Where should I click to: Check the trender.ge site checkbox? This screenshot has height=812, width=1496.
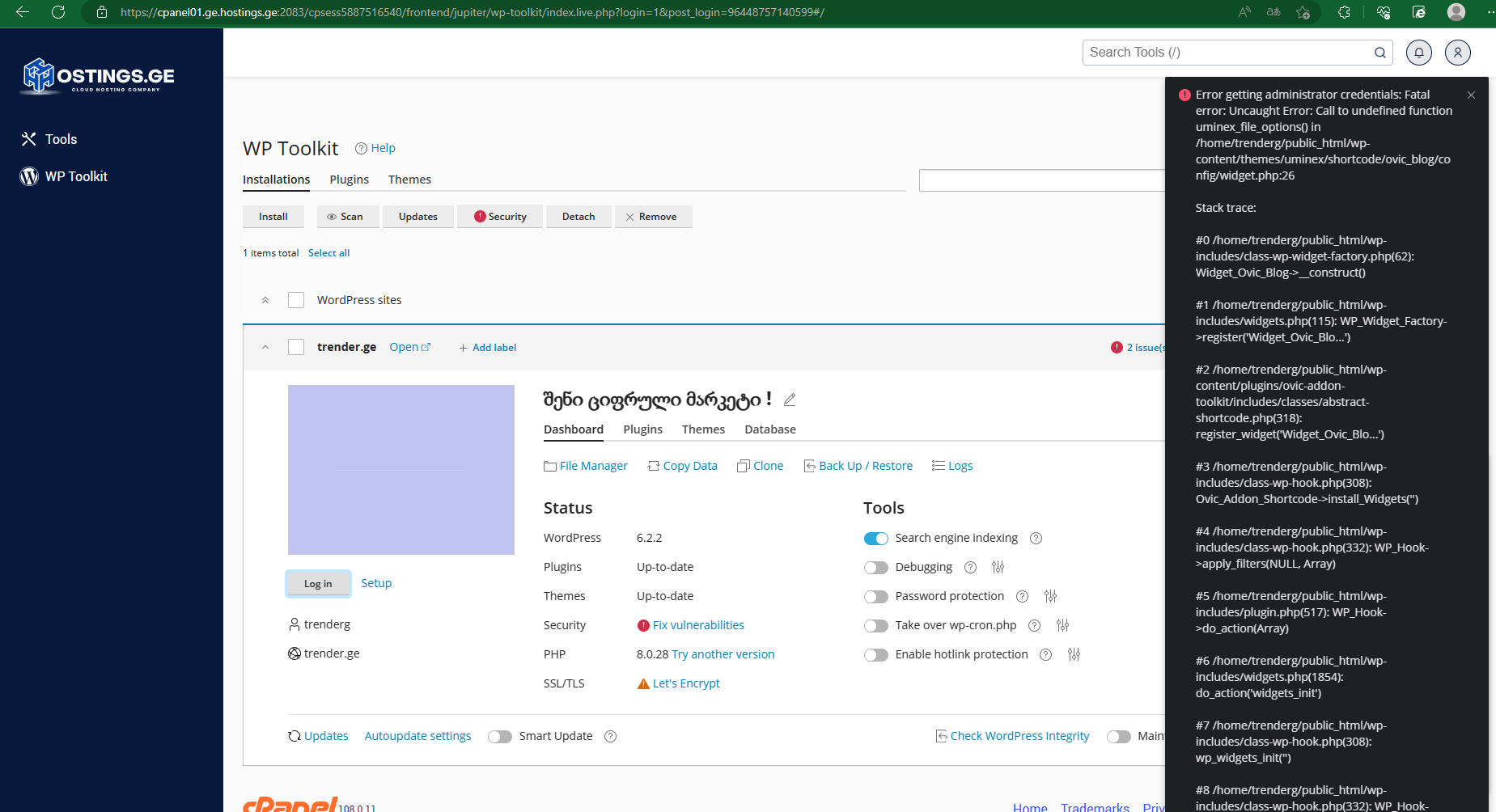click(296, 347)
